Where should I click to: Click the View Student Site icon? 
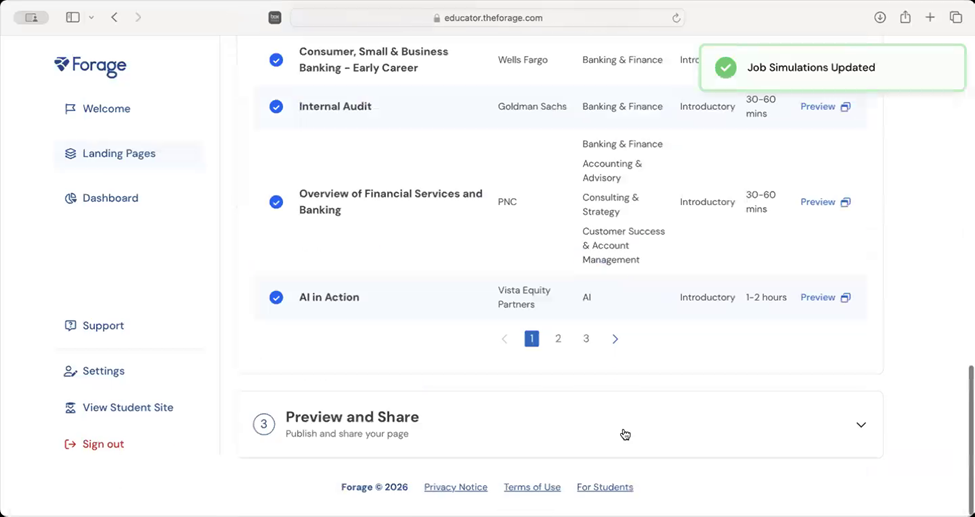coord(70,408)
